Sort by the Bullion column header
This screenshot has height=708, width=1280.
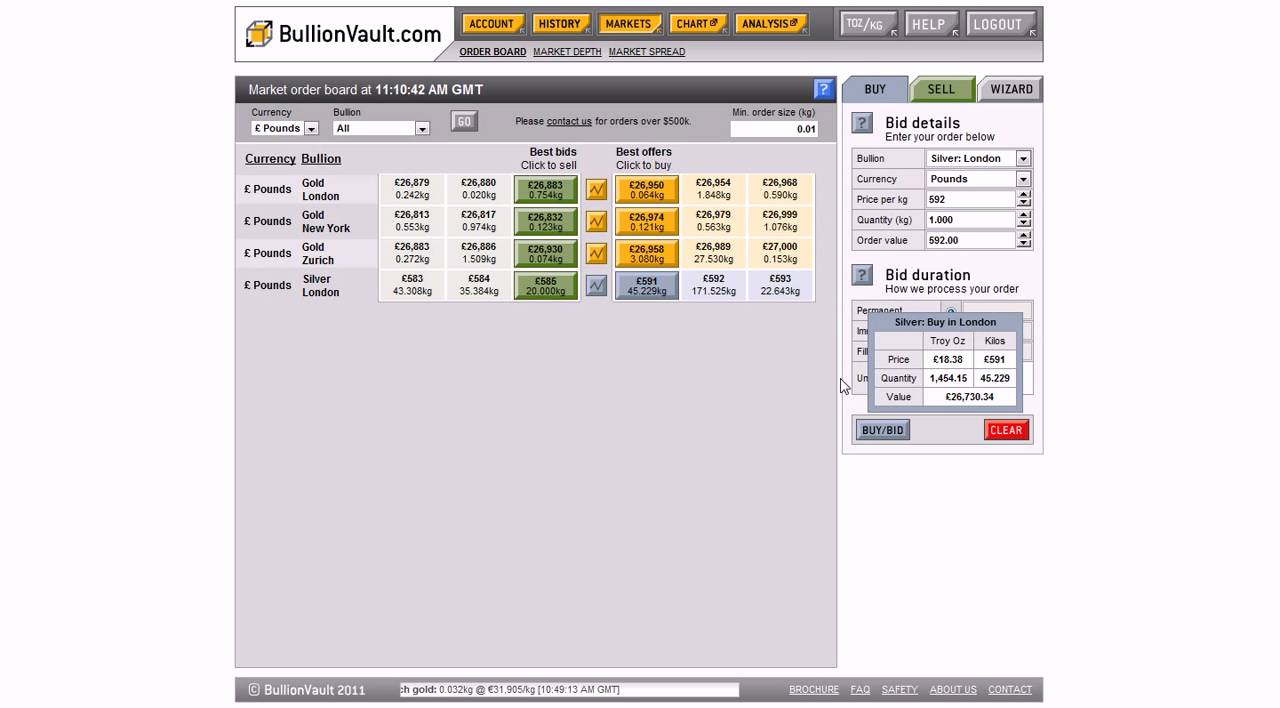(x=321, y=159)
